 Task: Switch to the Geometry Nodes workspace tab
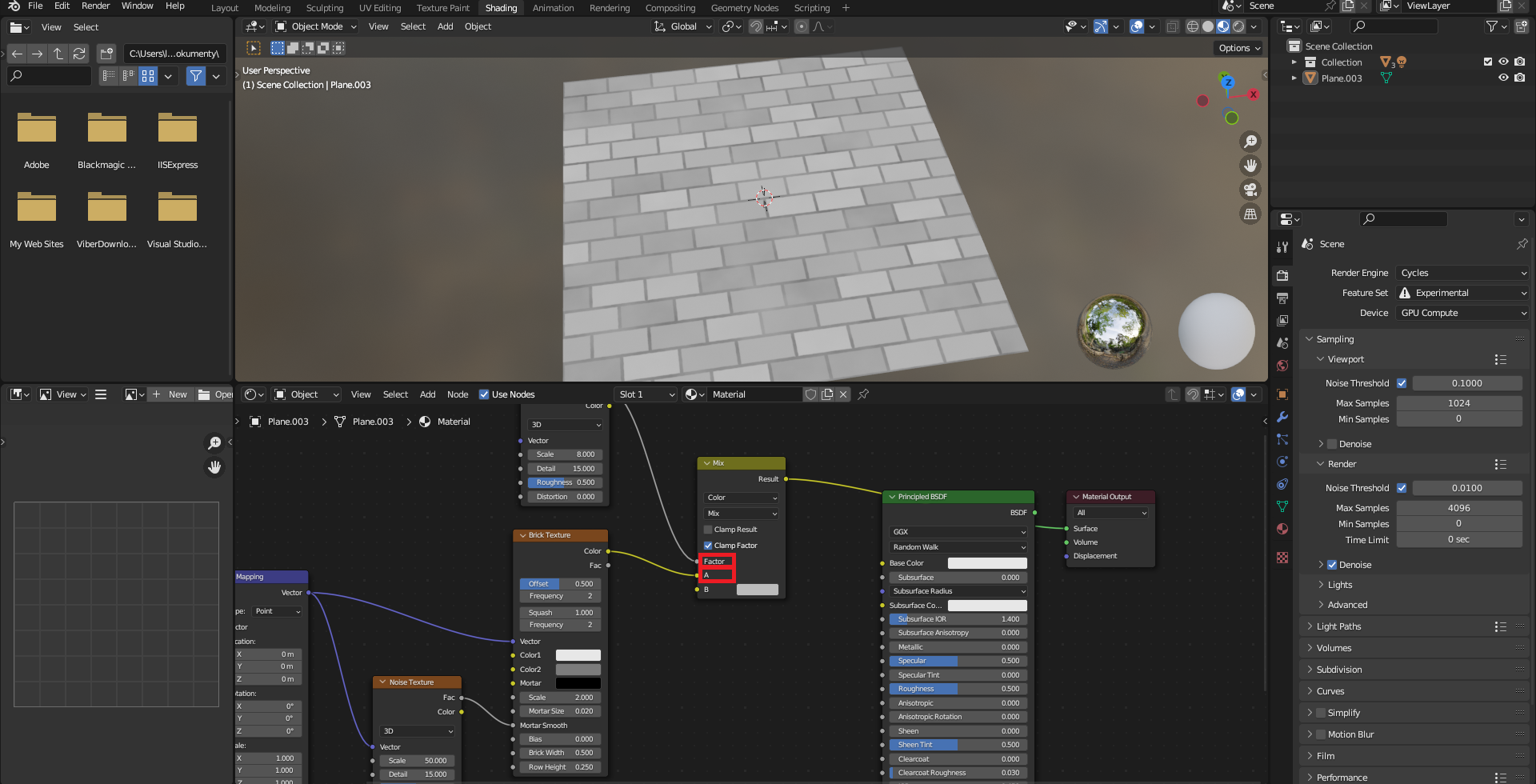[744, 8]
